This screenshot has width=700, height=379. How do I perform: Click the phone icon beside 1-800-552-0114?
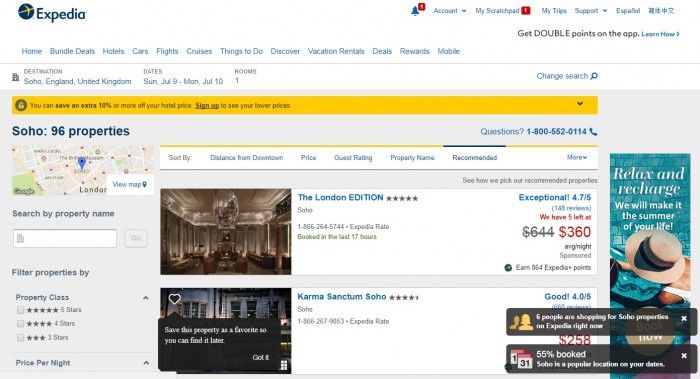[593, 132]
